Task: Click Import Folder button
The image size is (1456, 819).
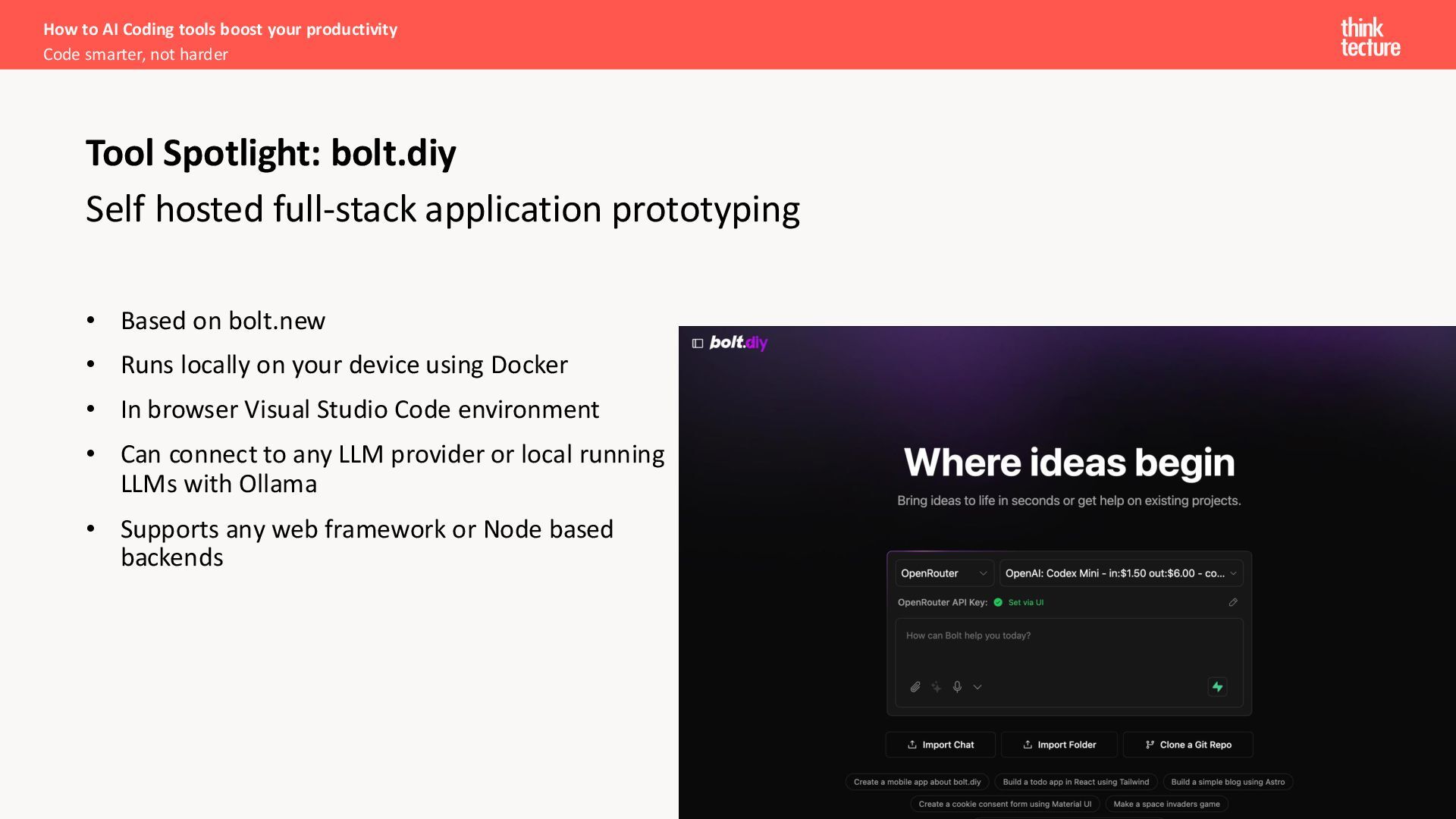Action: (x=1059, y=745)
